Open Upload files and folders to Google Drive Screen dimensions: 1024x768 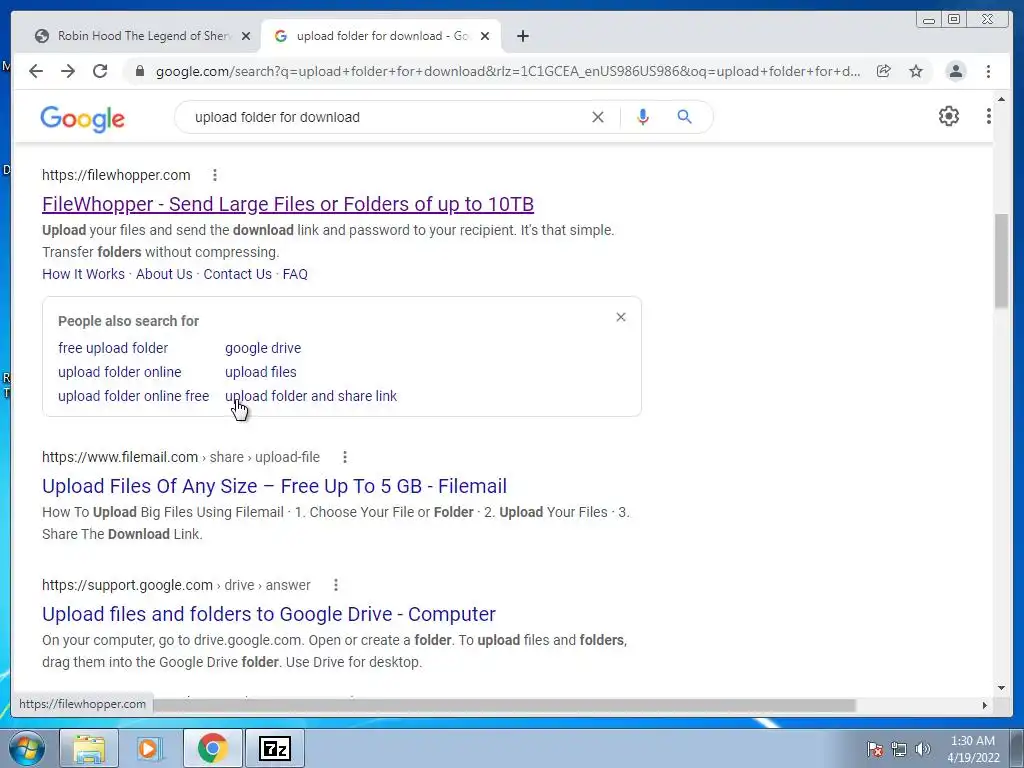269,614
